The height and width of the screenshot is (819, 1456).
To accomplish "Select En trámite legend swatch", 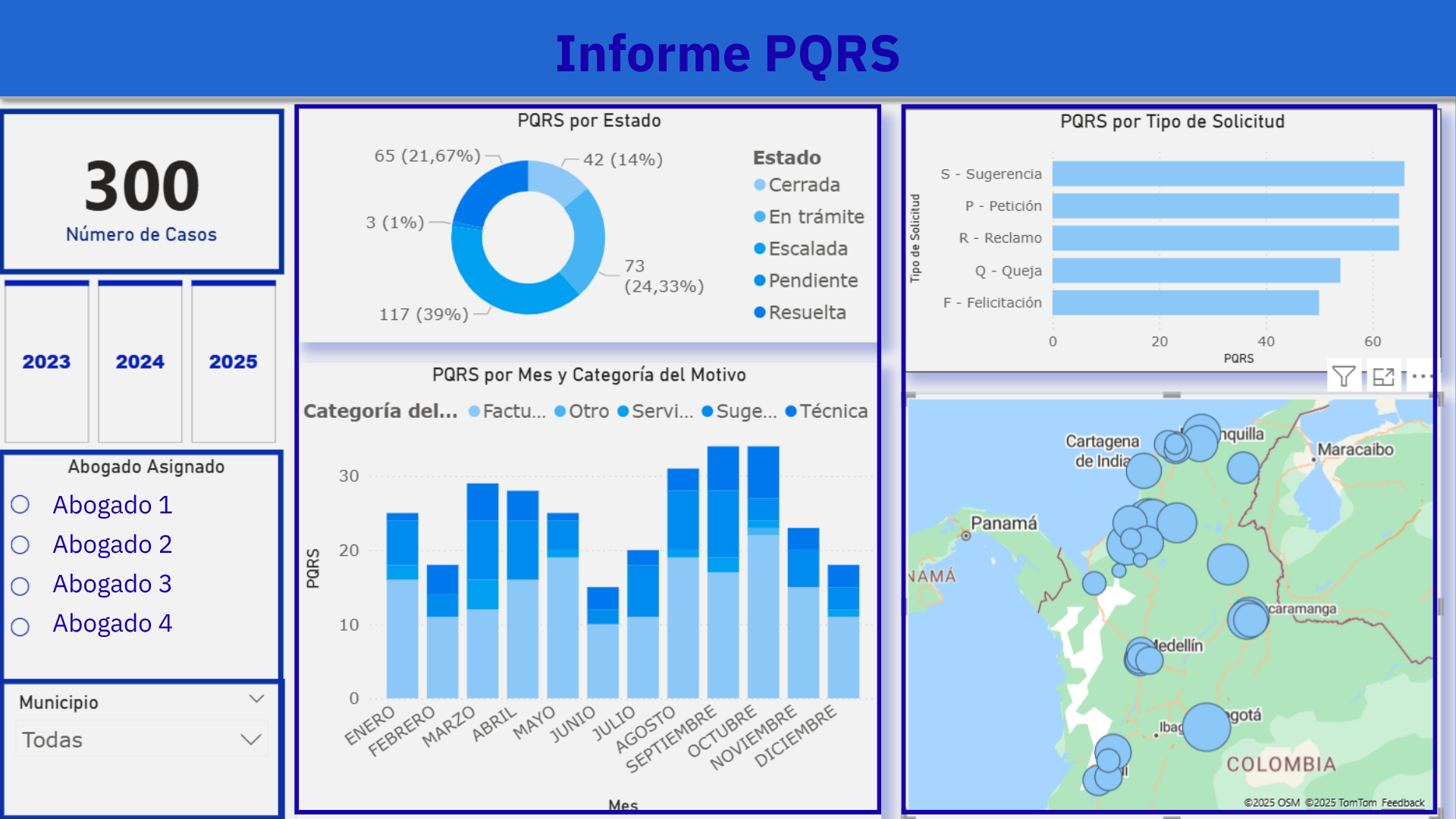I will coord(760,217).
